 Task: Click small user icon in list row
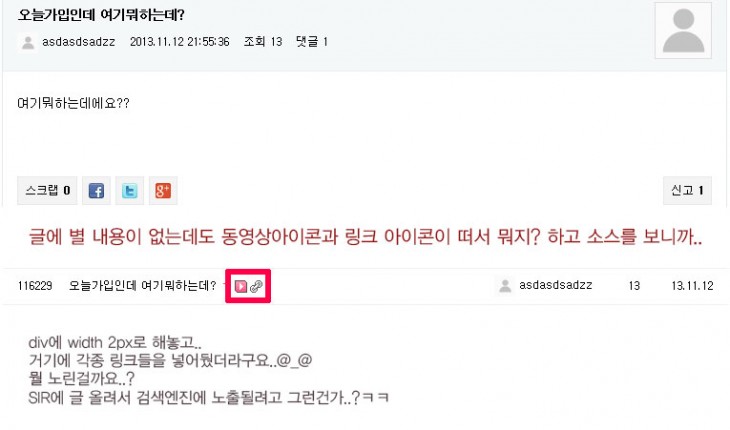point(505,286)
